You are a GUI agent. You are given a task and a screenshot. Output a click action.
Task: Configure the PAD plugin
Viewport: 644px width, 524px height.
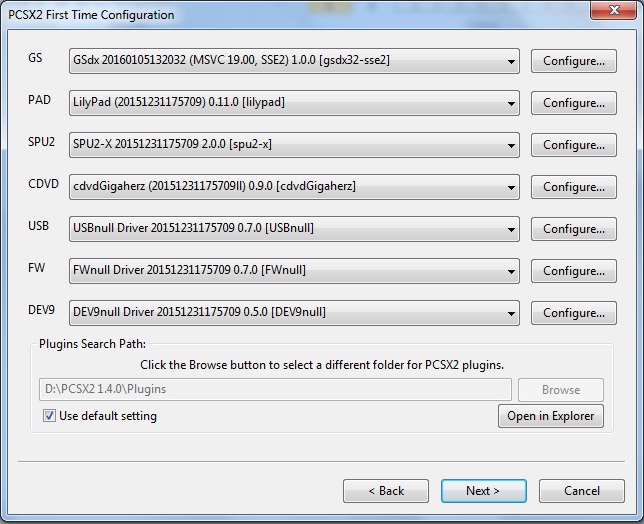574,103
